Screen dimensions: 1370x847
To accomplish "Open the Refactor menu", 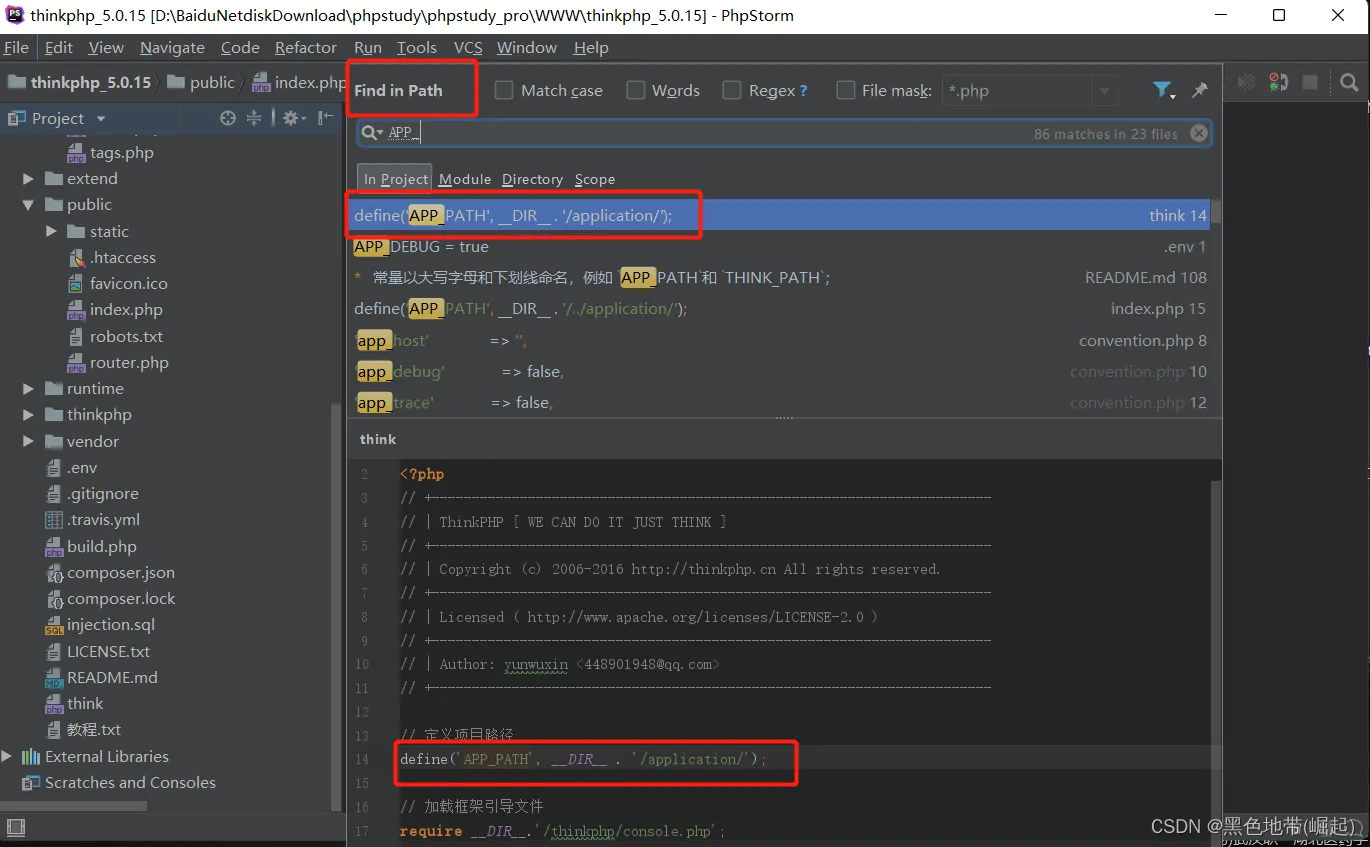I will coord(306,48).
